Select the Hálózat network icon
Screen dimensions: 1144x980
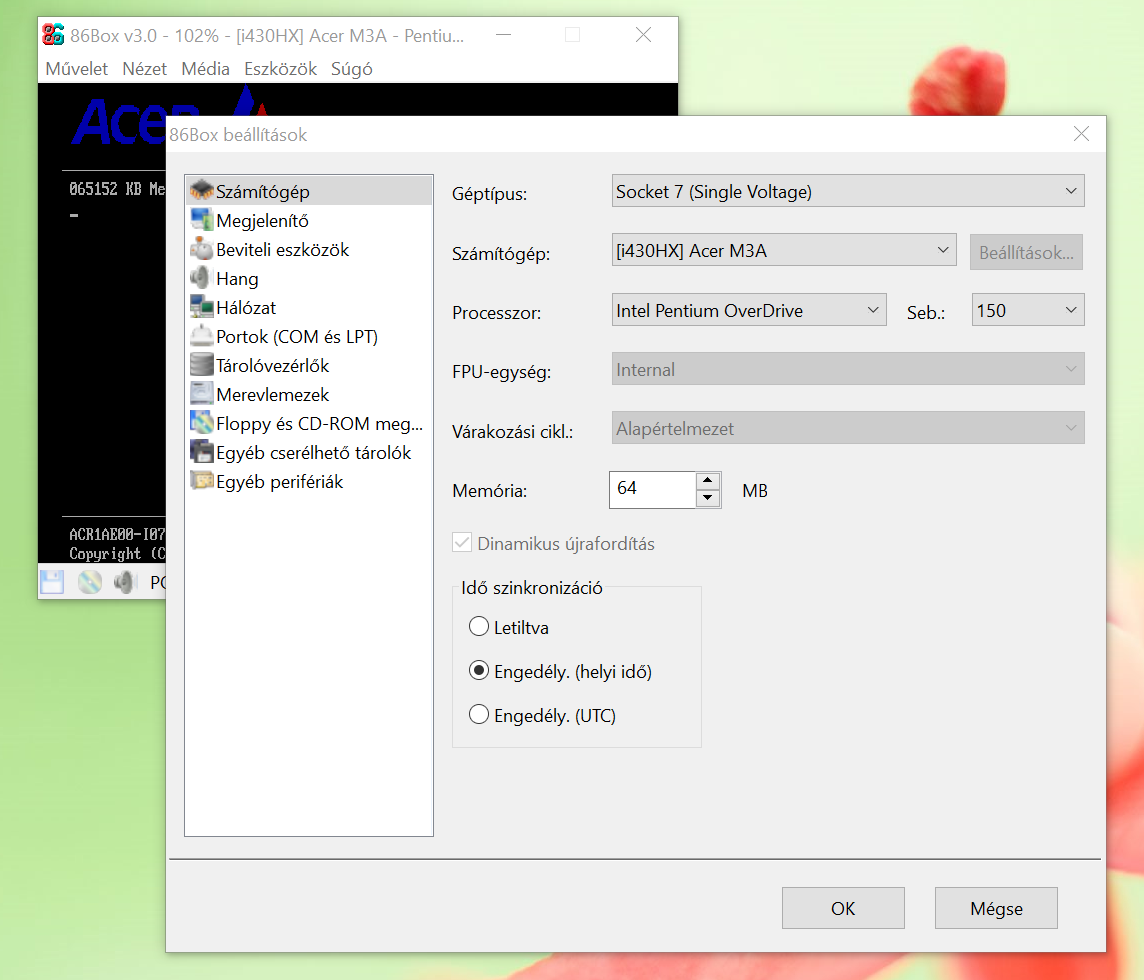201,307
